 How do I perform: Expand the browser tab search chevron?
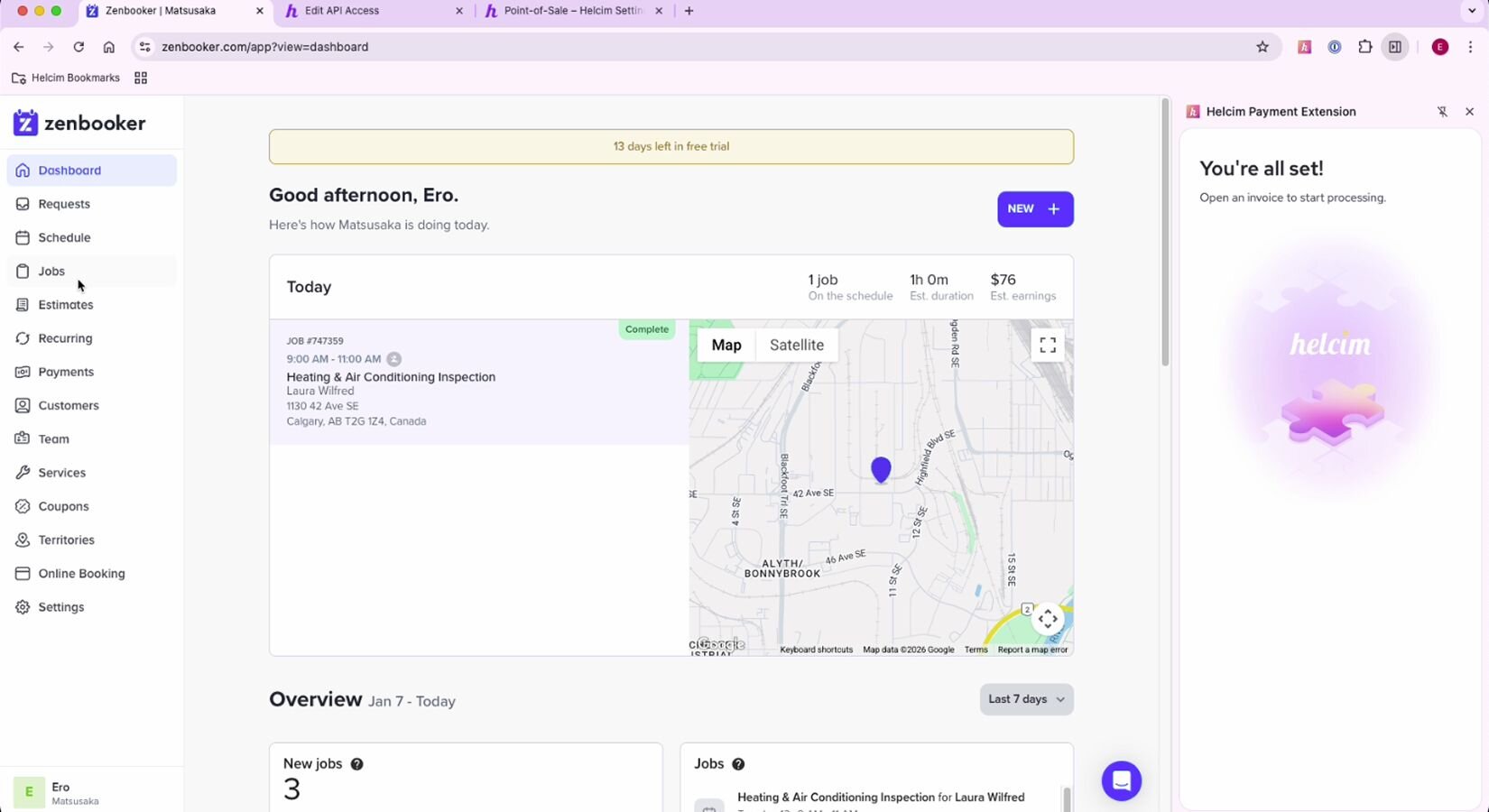click(1472, 11)
